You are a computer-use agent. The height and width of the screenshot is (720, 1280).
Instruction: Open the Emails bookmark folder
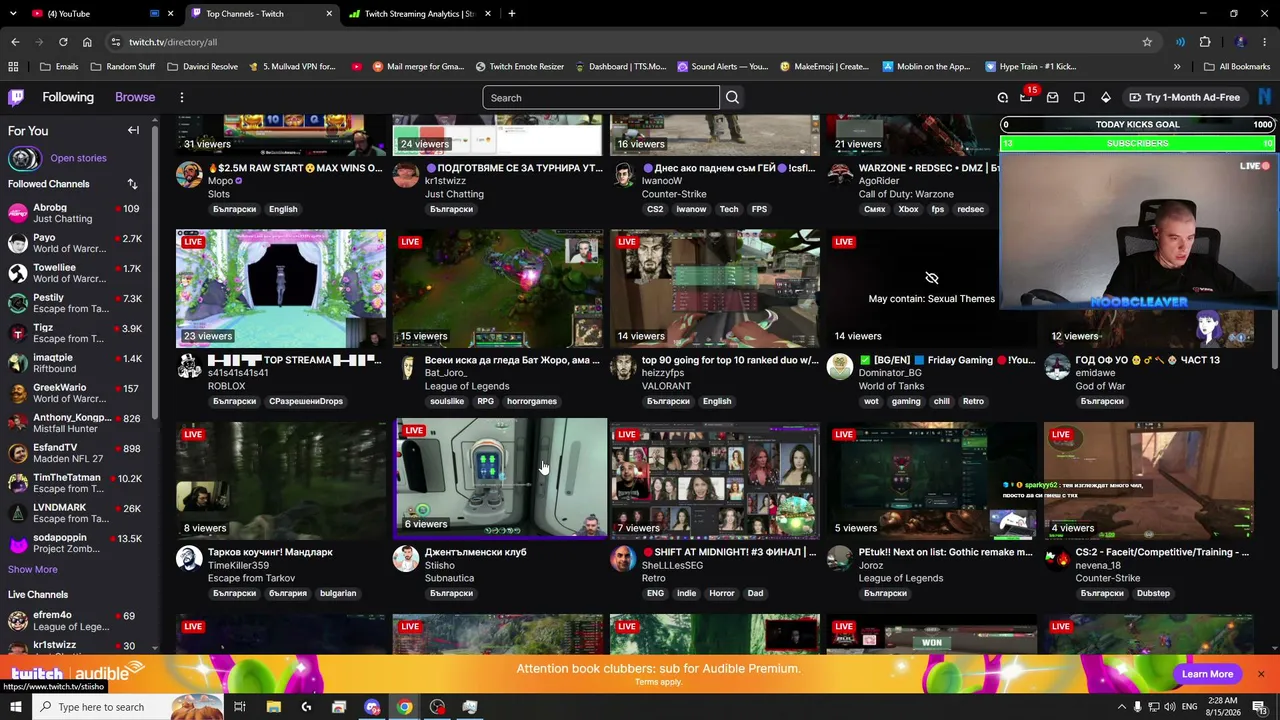pyautogui.click(x=59, y=67)
